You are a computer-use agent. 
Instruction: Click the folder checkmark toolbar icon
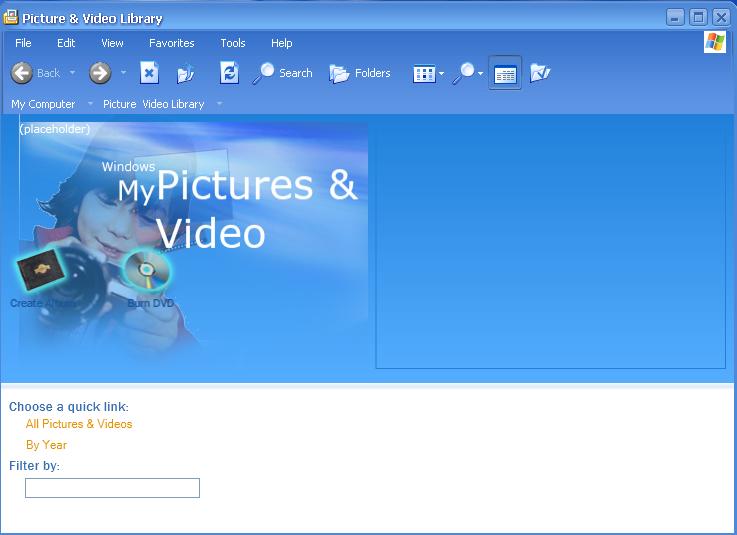540,73
